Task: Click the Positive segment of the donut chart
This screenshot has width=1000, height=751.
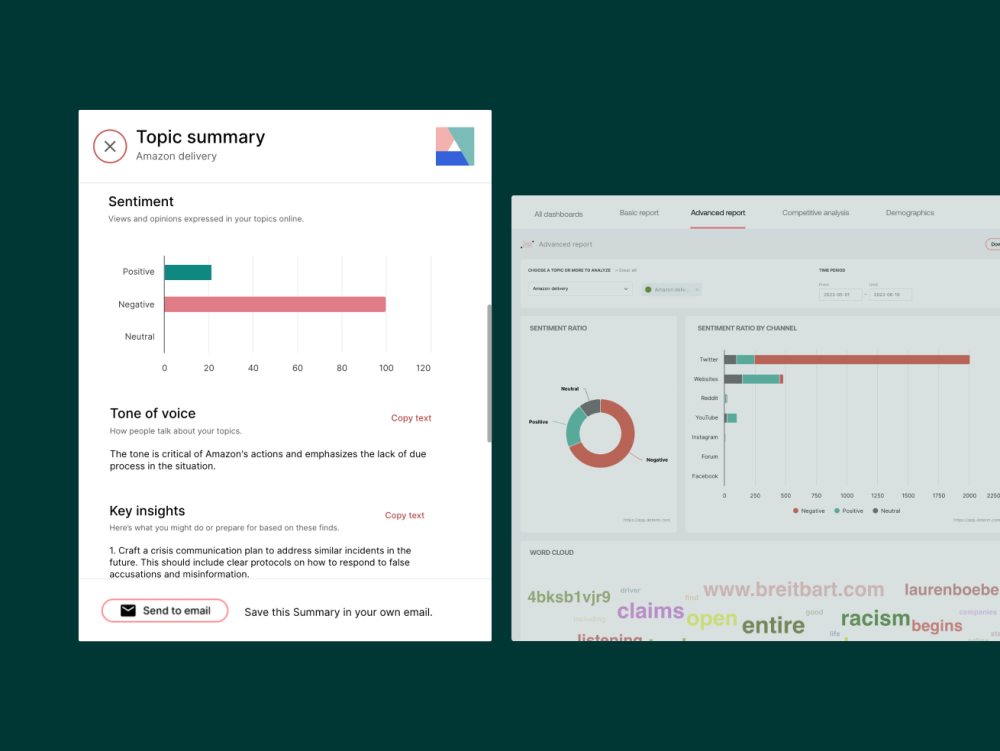Action: pyautogui.click(x=574, y=427)
